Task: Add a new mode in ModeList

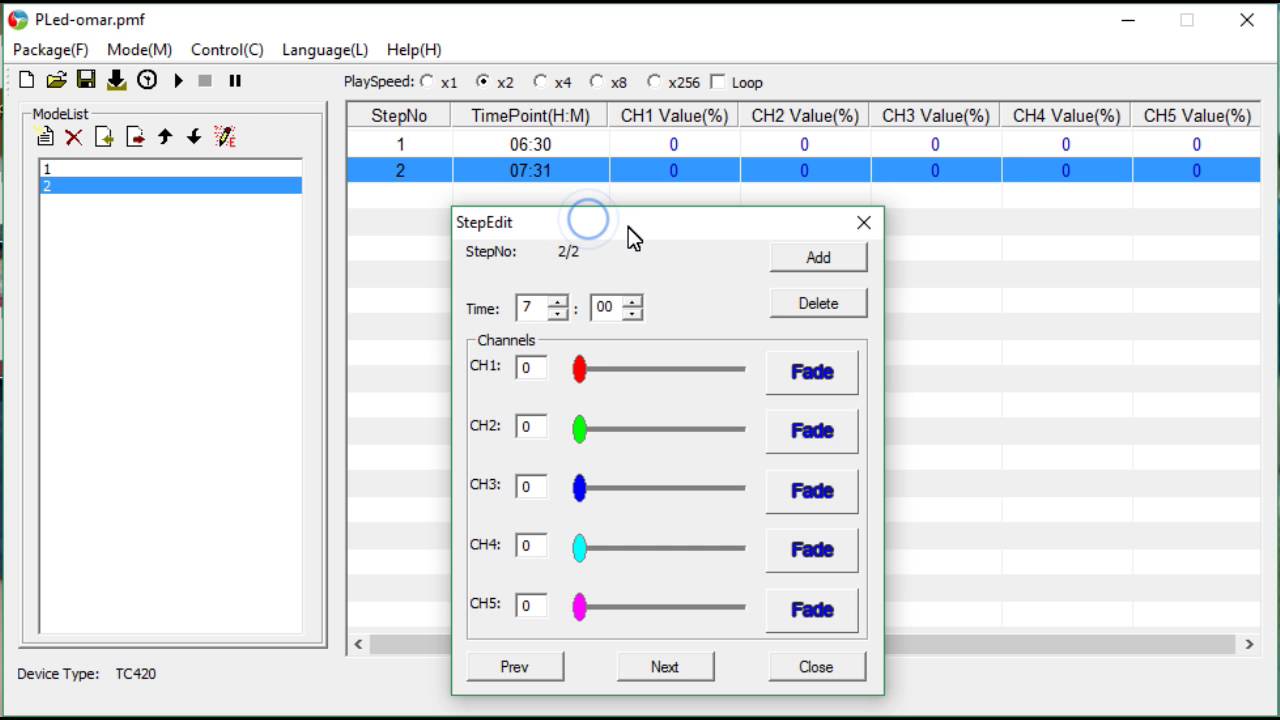Action: [44, 137]
